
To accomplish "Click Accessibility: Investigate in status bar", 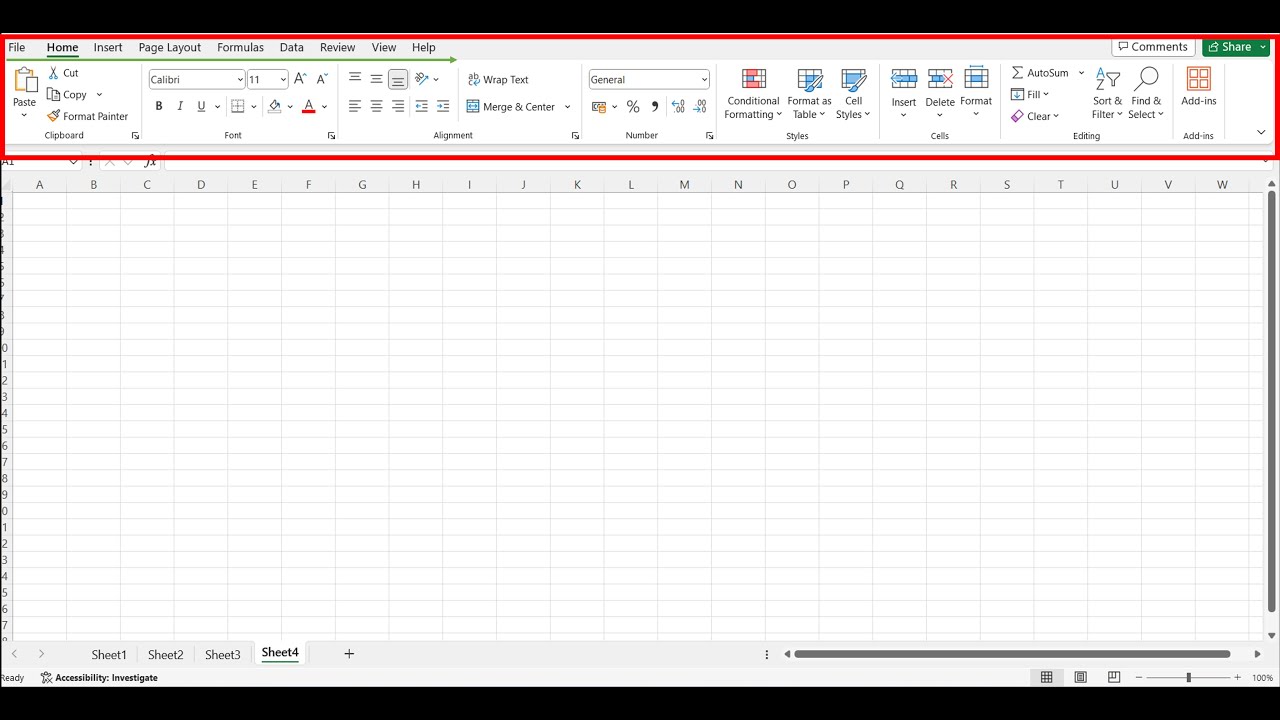I will (99, 678).
